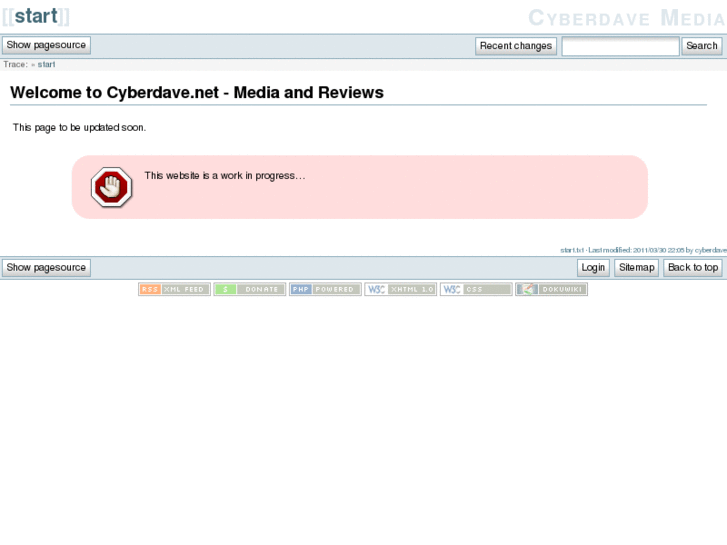The image size is (727, 545).
Task: Click the 'Last modified' footer text
Action: pyautogui.click(x=644, y=250)
